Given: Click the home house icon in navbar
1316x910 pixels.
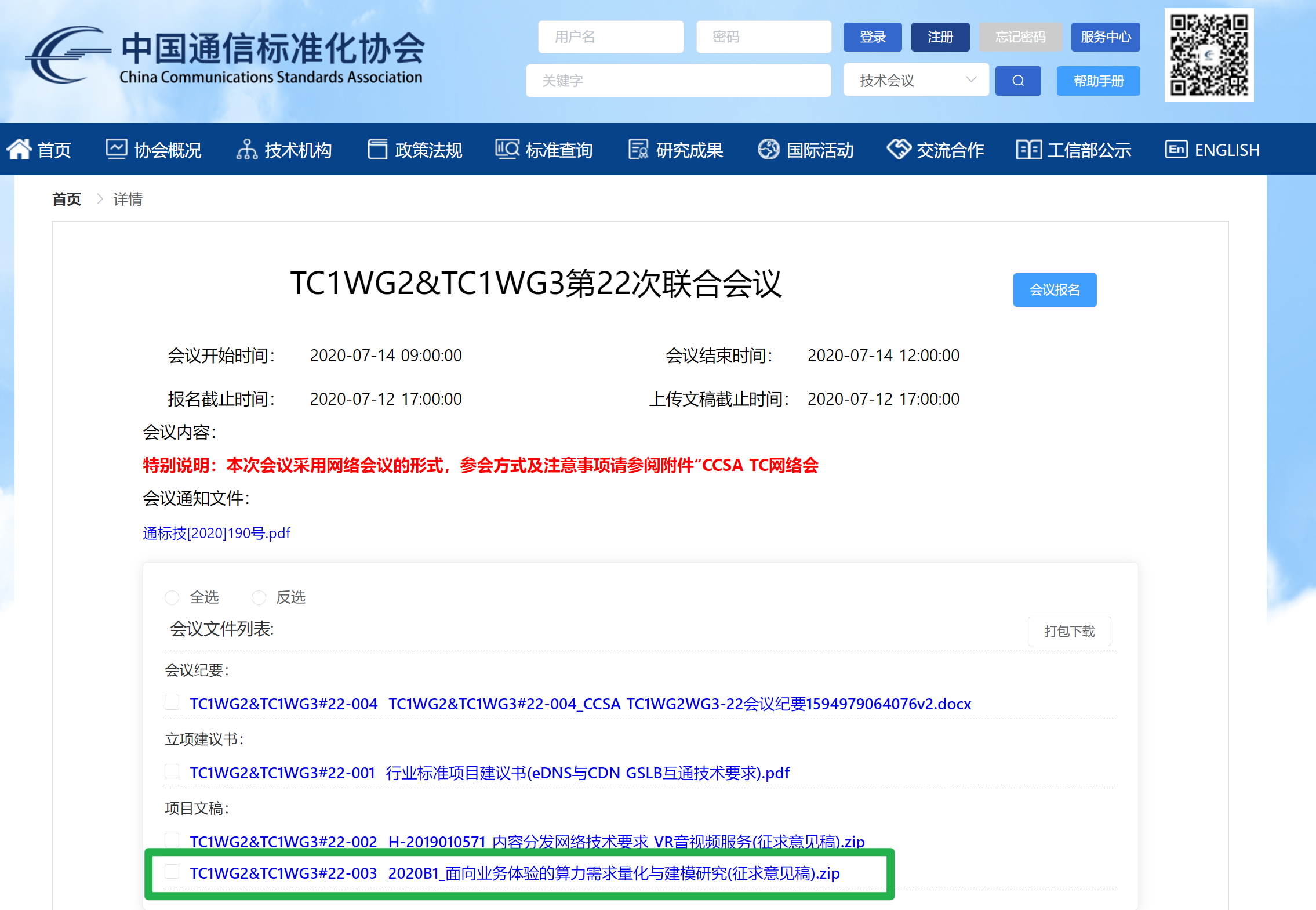Looking at the screenshot, I should 19,150.
